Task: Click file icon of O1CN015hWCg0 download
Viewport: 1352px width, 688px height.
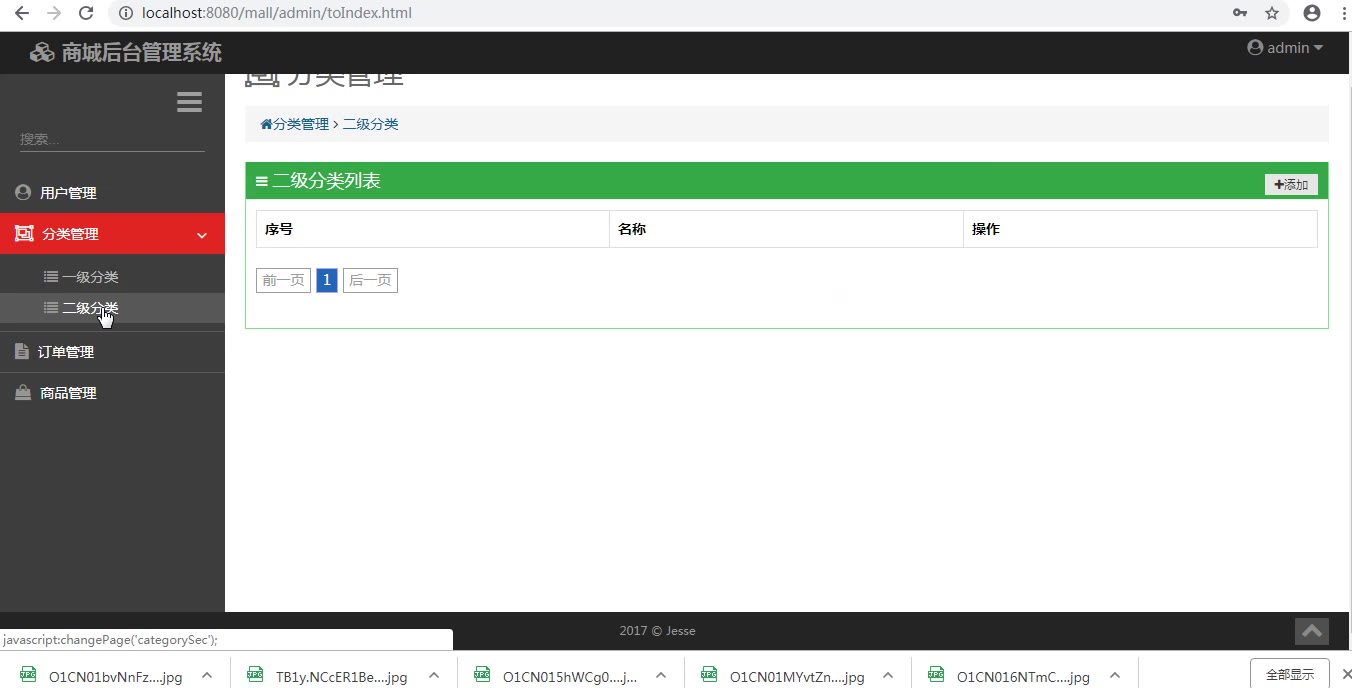Action: tap(482, 675)
